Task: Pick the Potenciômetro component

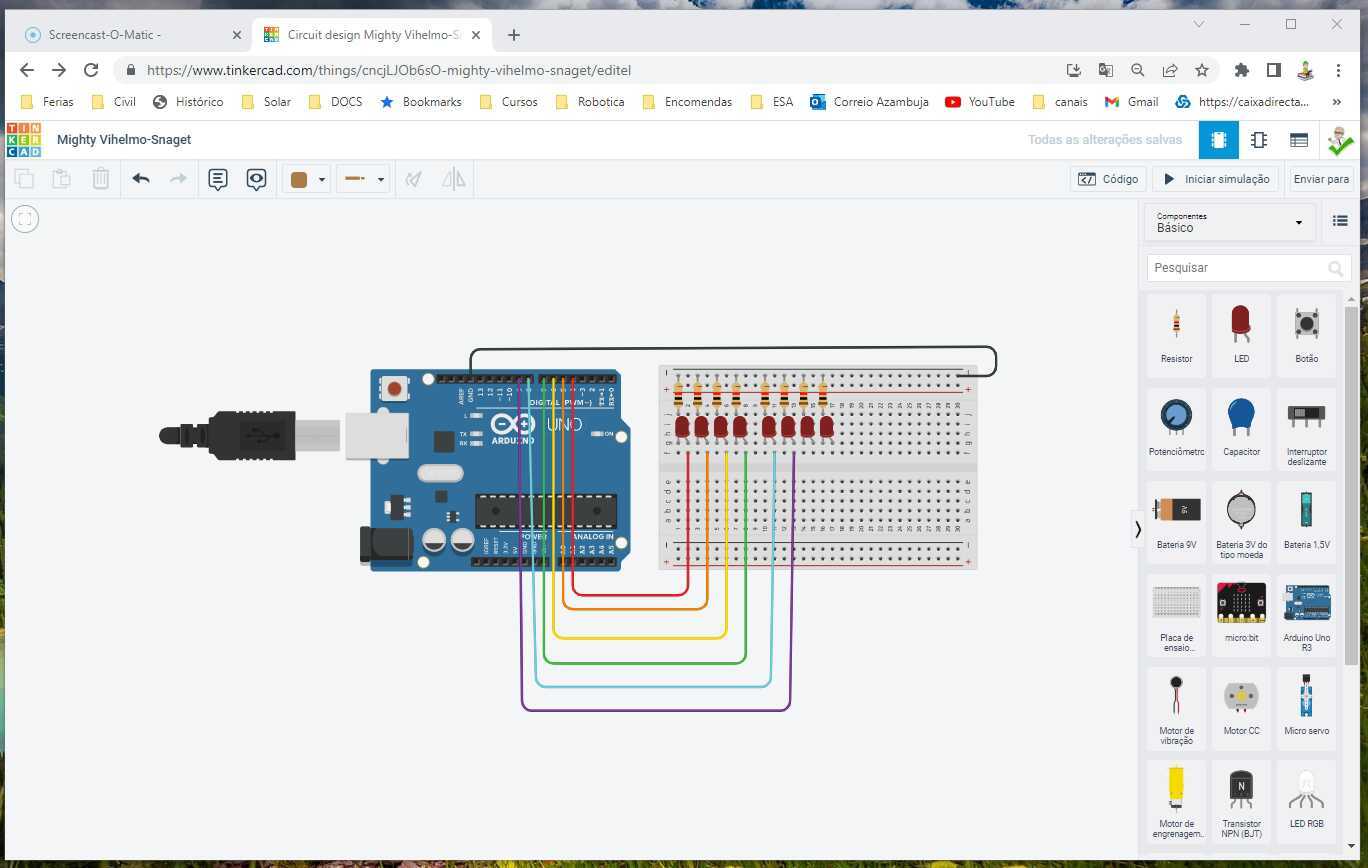Action: tap(1176, 427)
